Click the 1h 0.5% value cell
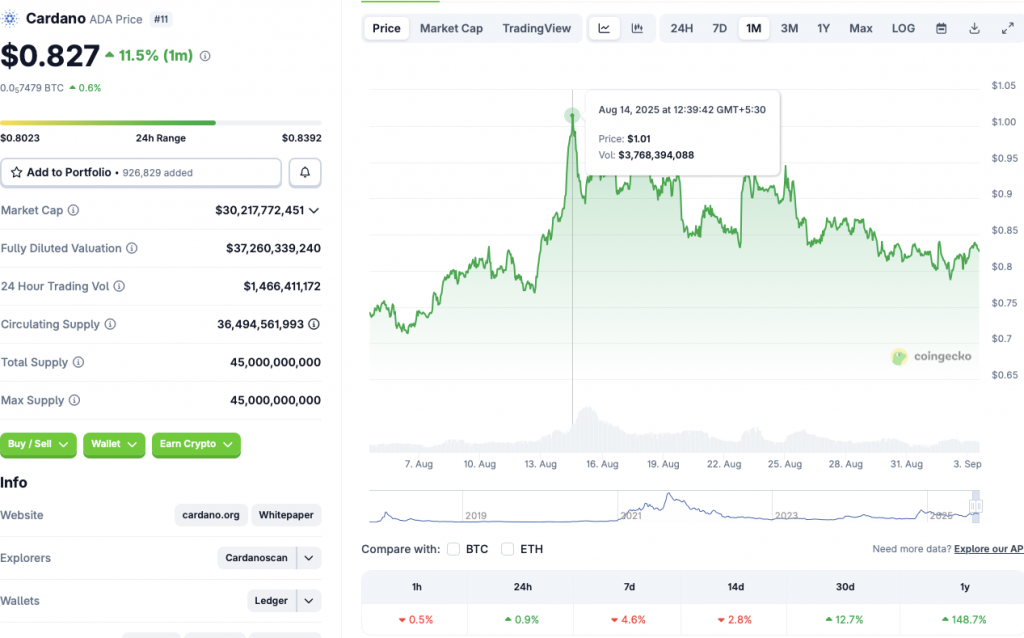Viewport: 1024px width, 638px height. point(415,620)
